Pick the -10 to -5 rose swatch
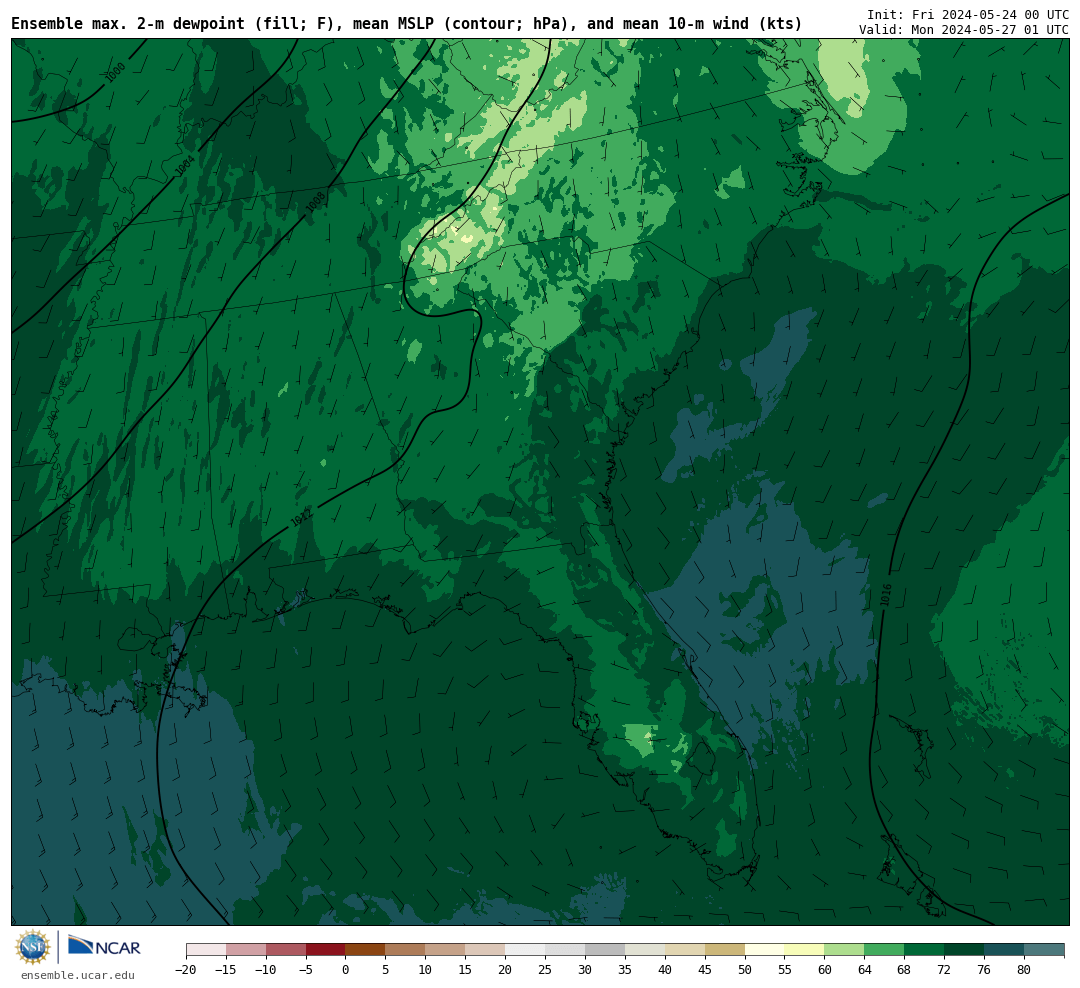The height and width of the screenshot is (988, 1080). pyautogui.click(x=286, y=950)
